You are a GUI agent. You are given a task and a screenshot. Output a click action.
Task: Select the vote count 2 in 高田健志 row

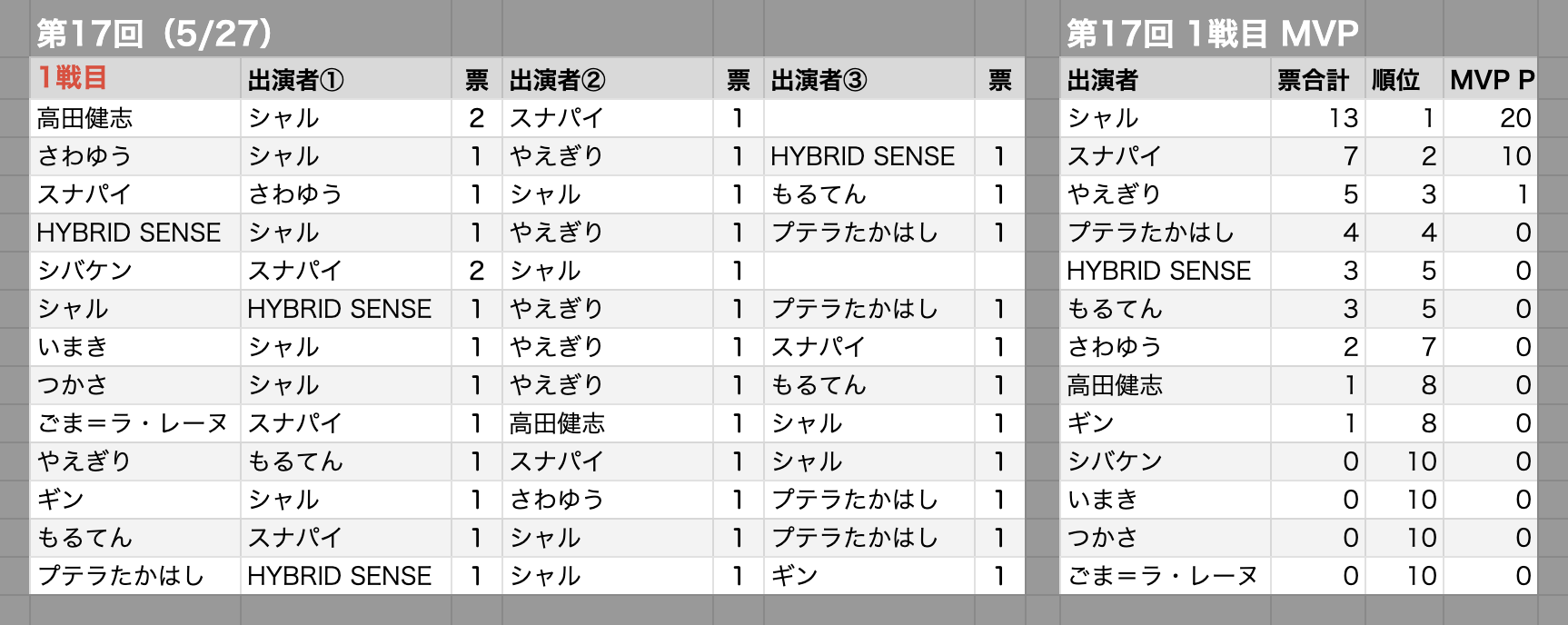tap(476, 118)
